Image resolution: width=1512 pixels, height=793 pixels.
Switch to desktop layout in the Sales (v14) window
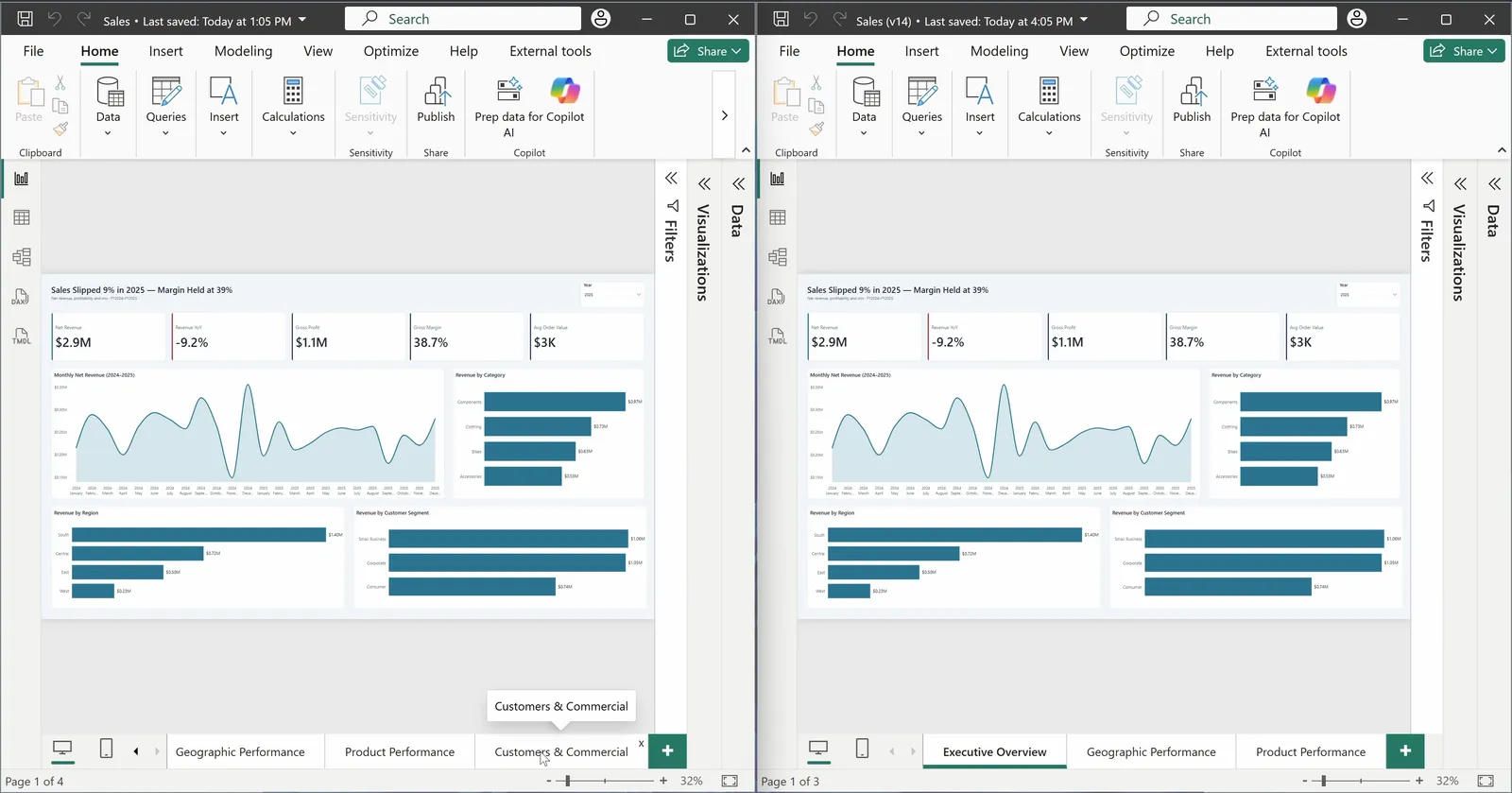[818, 750]
